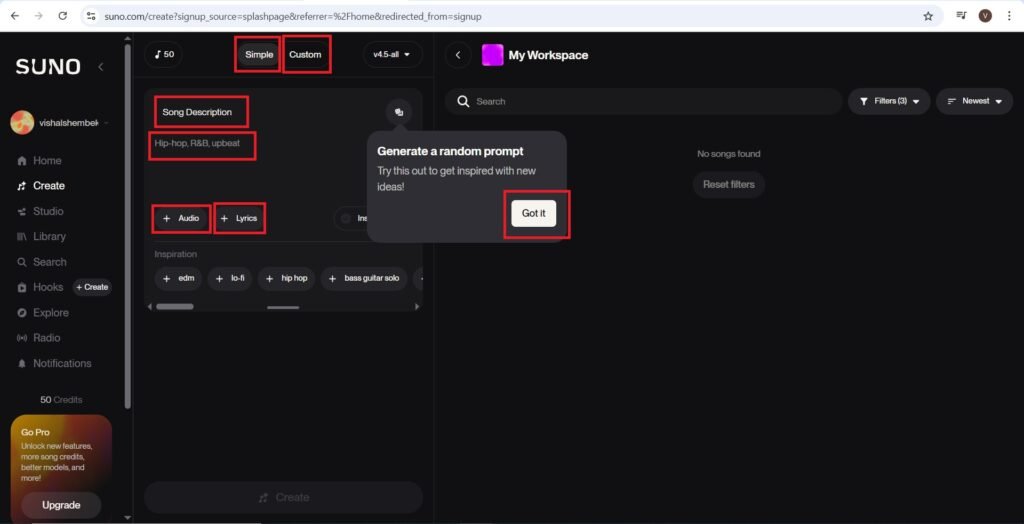
Task: Go back using the browser back arrow
Action: (x=14, y=16)
